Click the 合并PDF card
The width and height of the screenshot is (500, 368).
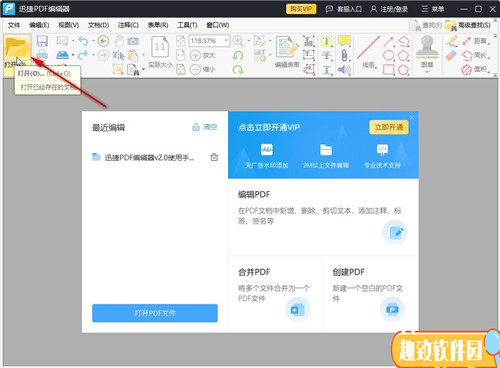tap(275, 293)
